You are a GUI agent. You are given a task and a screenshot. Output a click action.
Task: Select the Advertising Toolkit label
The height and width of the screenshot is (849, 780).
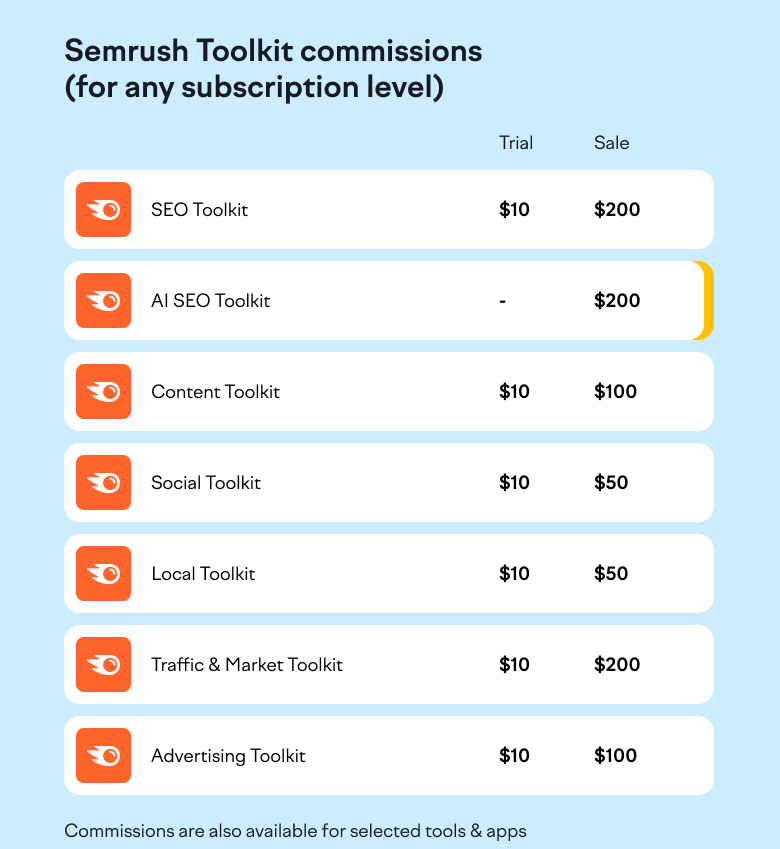pos(228,756)
